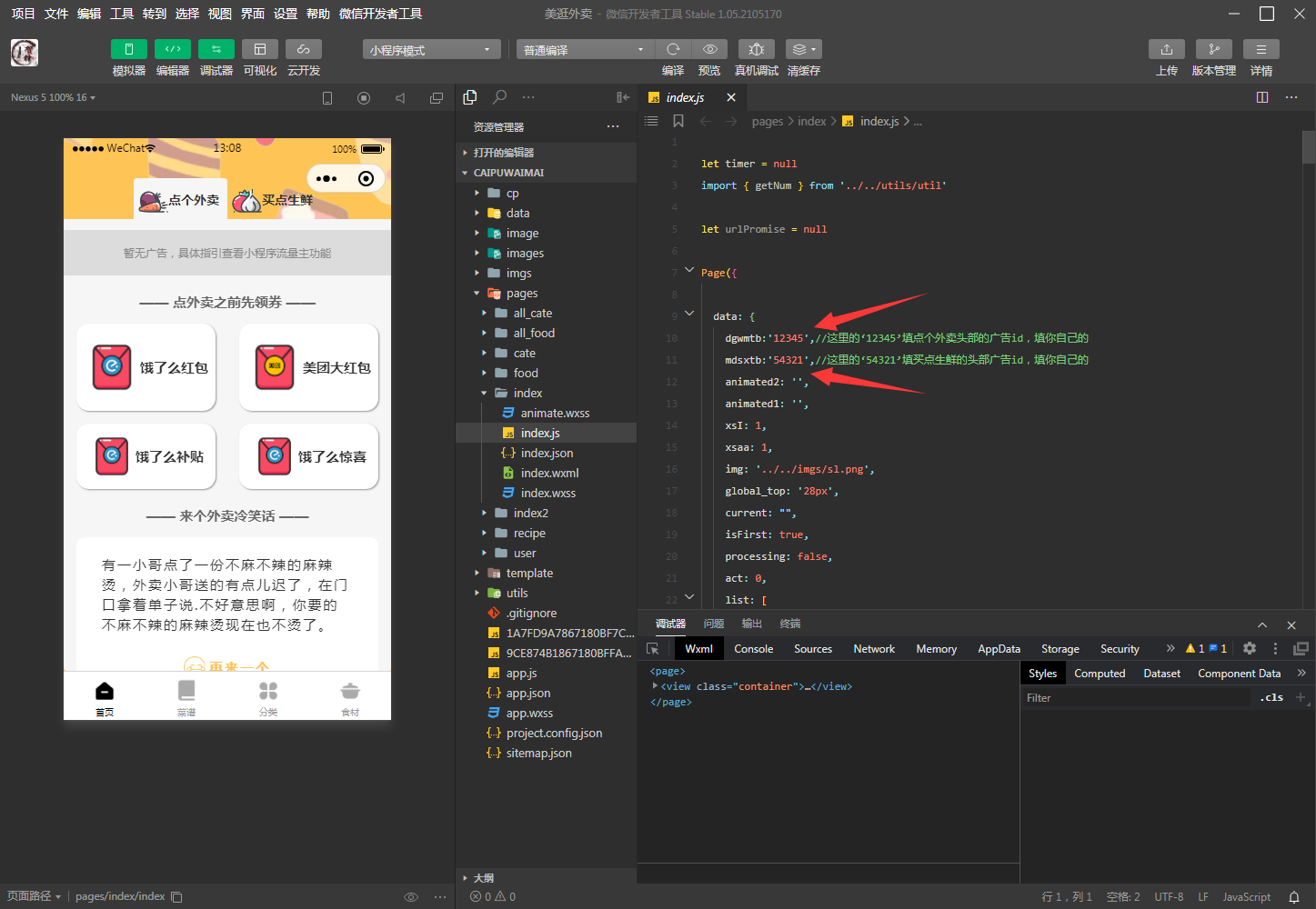
Task: Close the index.js editor tab
Action: [731, 97]
